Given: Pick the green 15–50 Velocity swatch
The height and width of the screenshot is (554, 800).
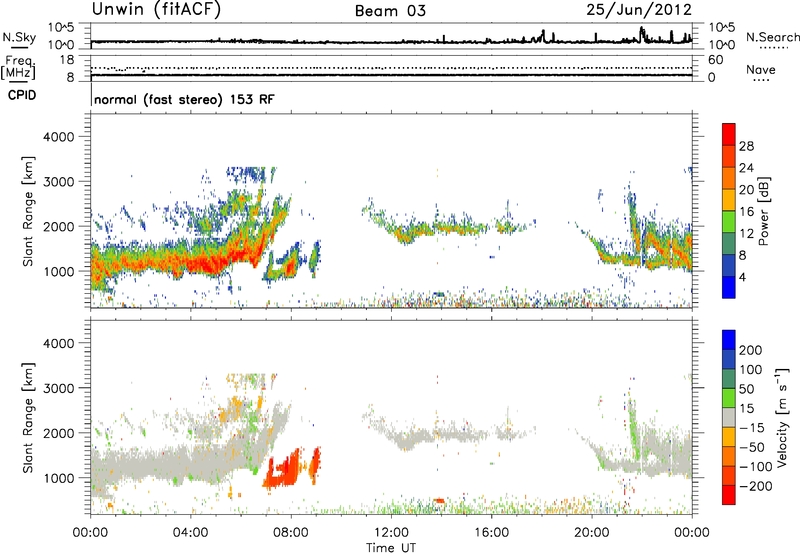Looking at the screenshot, I should [729, 398].
